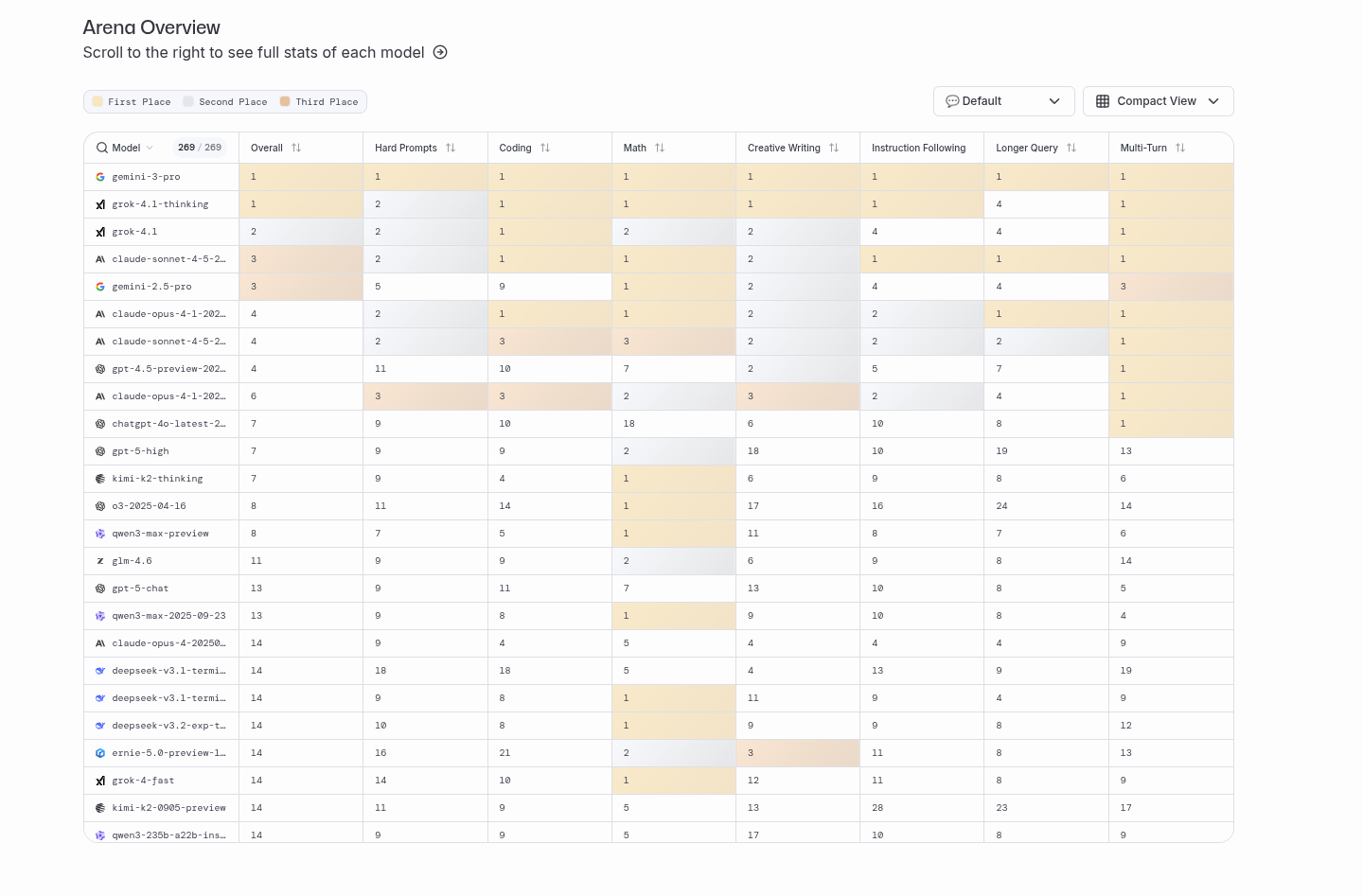The height and width of the screenshot is (896, 1363).
Task: Click the Instruction Following column header
Action: [919, 148]
